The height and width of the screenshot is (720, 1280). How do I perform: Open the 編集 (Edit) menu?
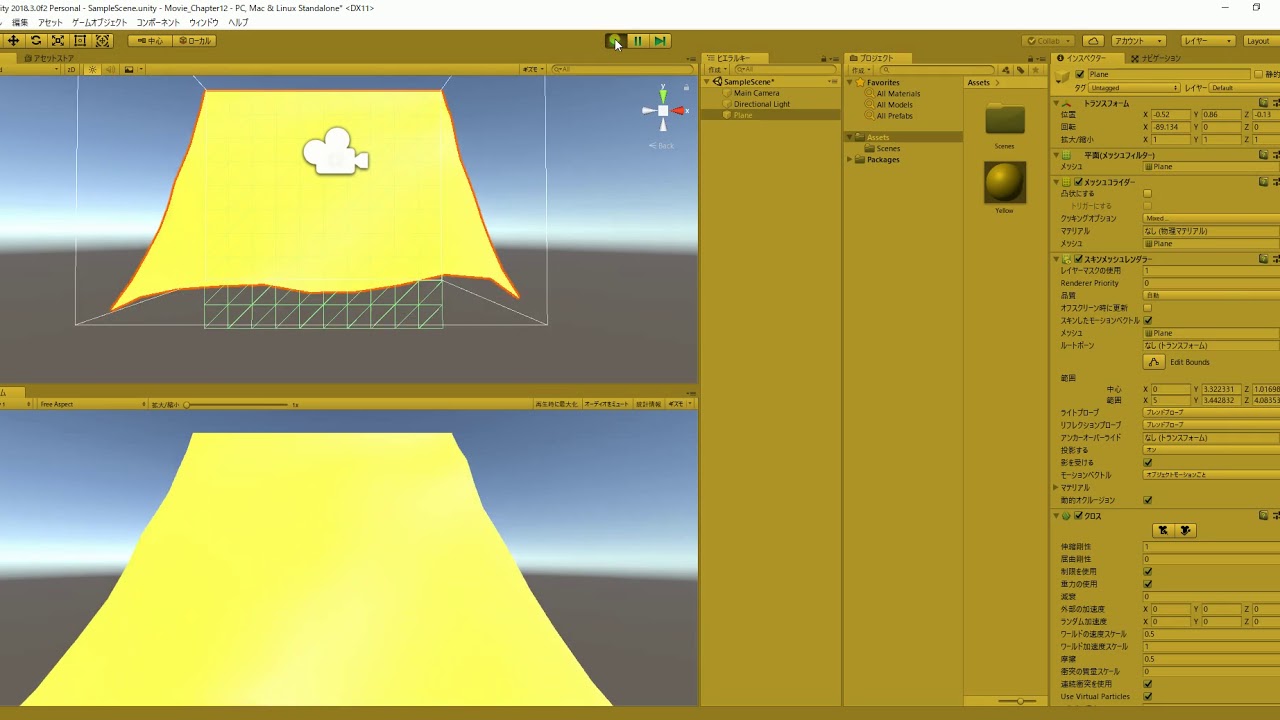point(20,22)
